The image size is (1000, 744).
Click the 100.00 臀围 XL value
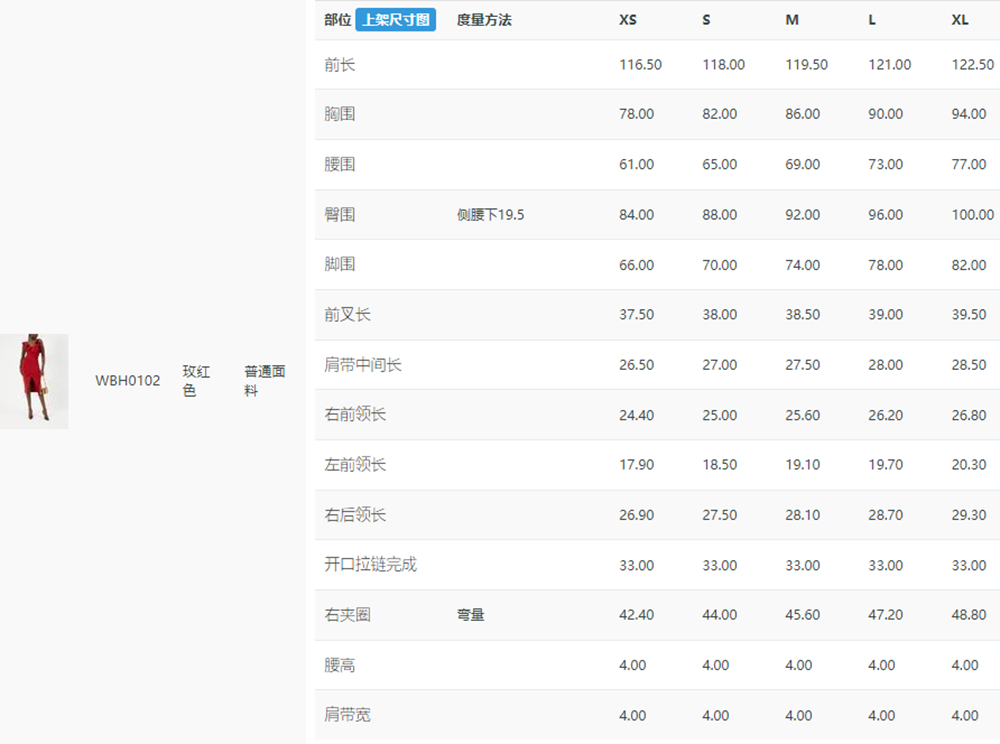(x=973, y=215)
